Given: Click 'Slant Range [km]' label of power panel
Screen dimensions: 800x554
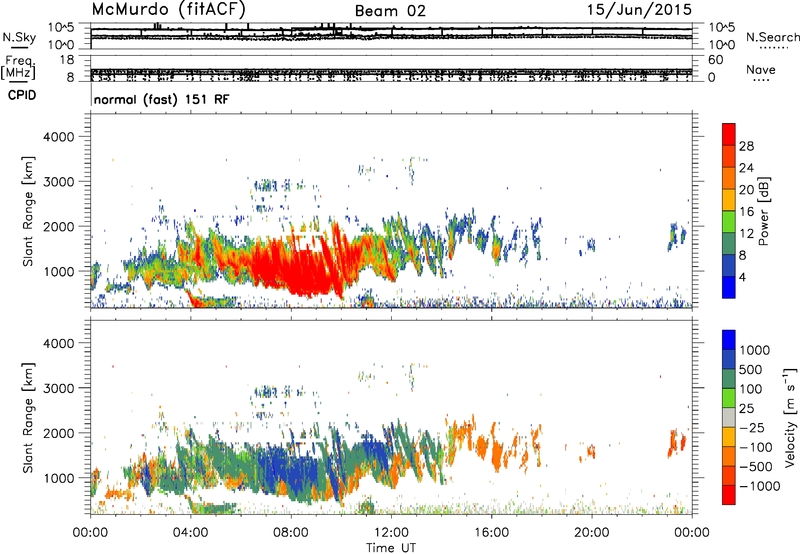Looking at the screenshot, I should (x=28, y=211).
